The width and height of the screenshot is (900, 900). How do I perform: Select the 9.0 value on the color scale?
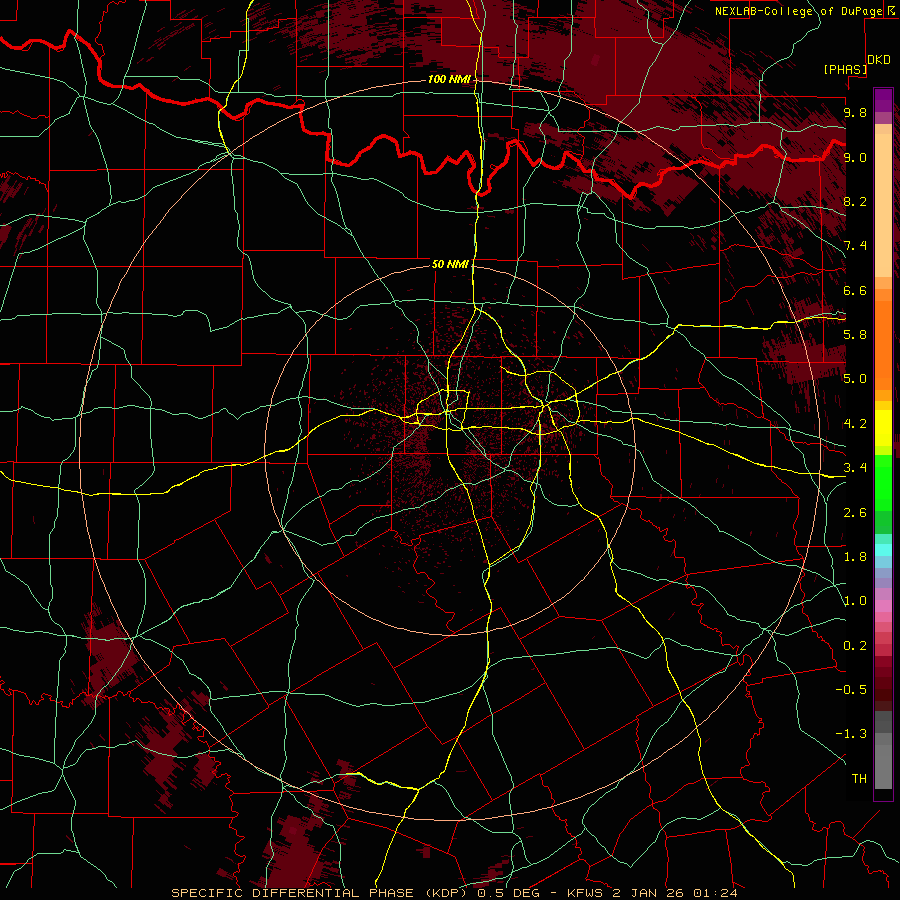click(855, 157)
